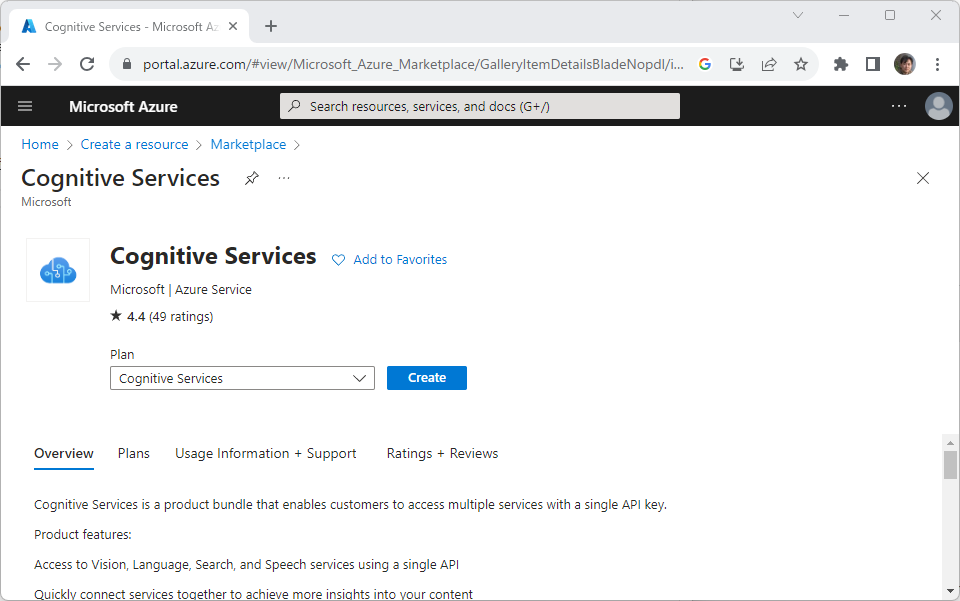Click Microsoft Azure portal title
960x601 pixels.
click(x=123, y=106)
